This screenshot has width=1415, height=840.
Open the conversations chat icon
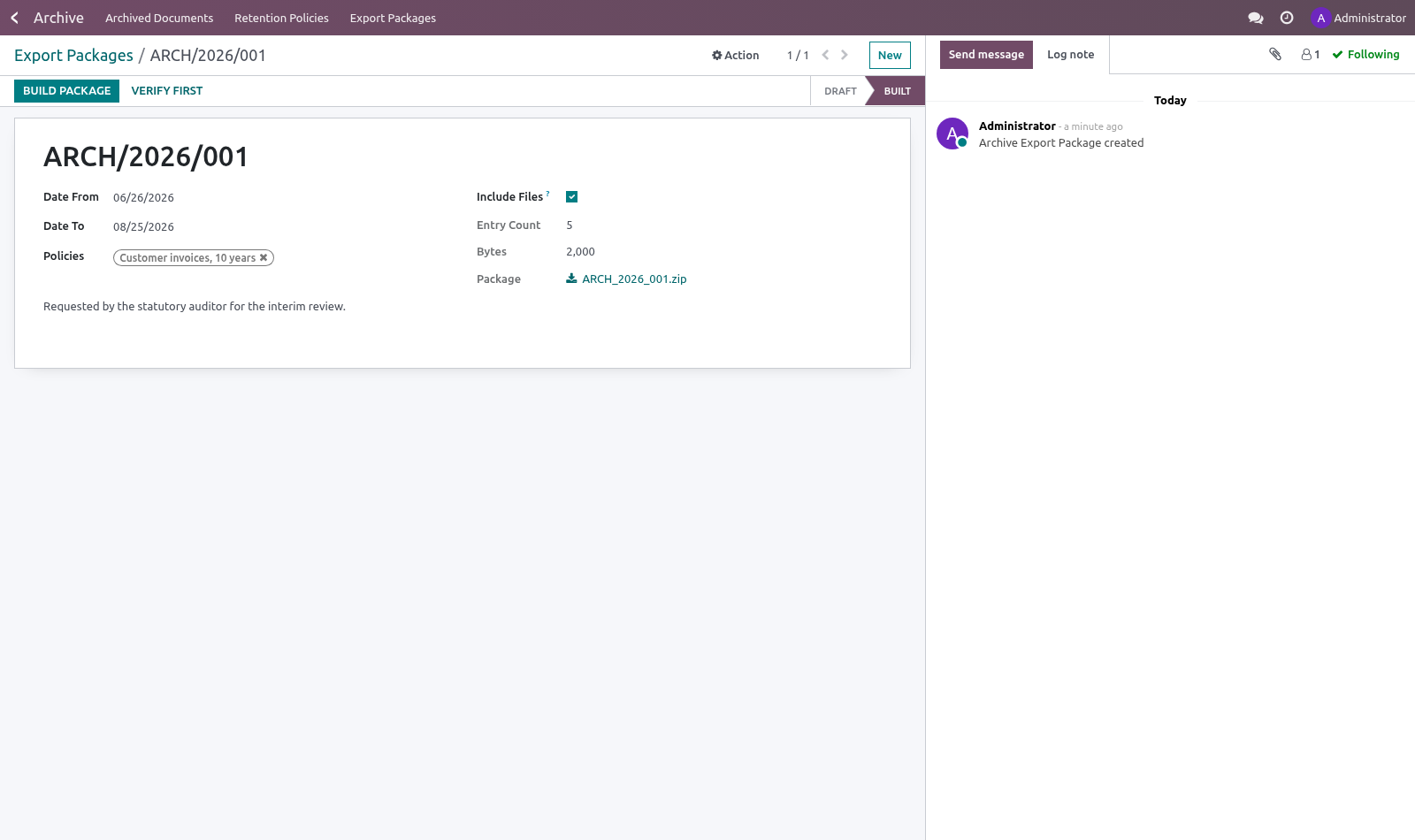(1255, 18)
